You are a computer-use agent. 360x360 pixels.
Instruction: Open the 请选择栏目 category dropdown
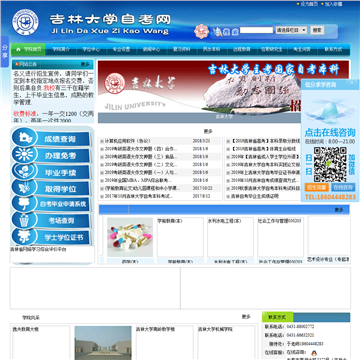point(291,30)
